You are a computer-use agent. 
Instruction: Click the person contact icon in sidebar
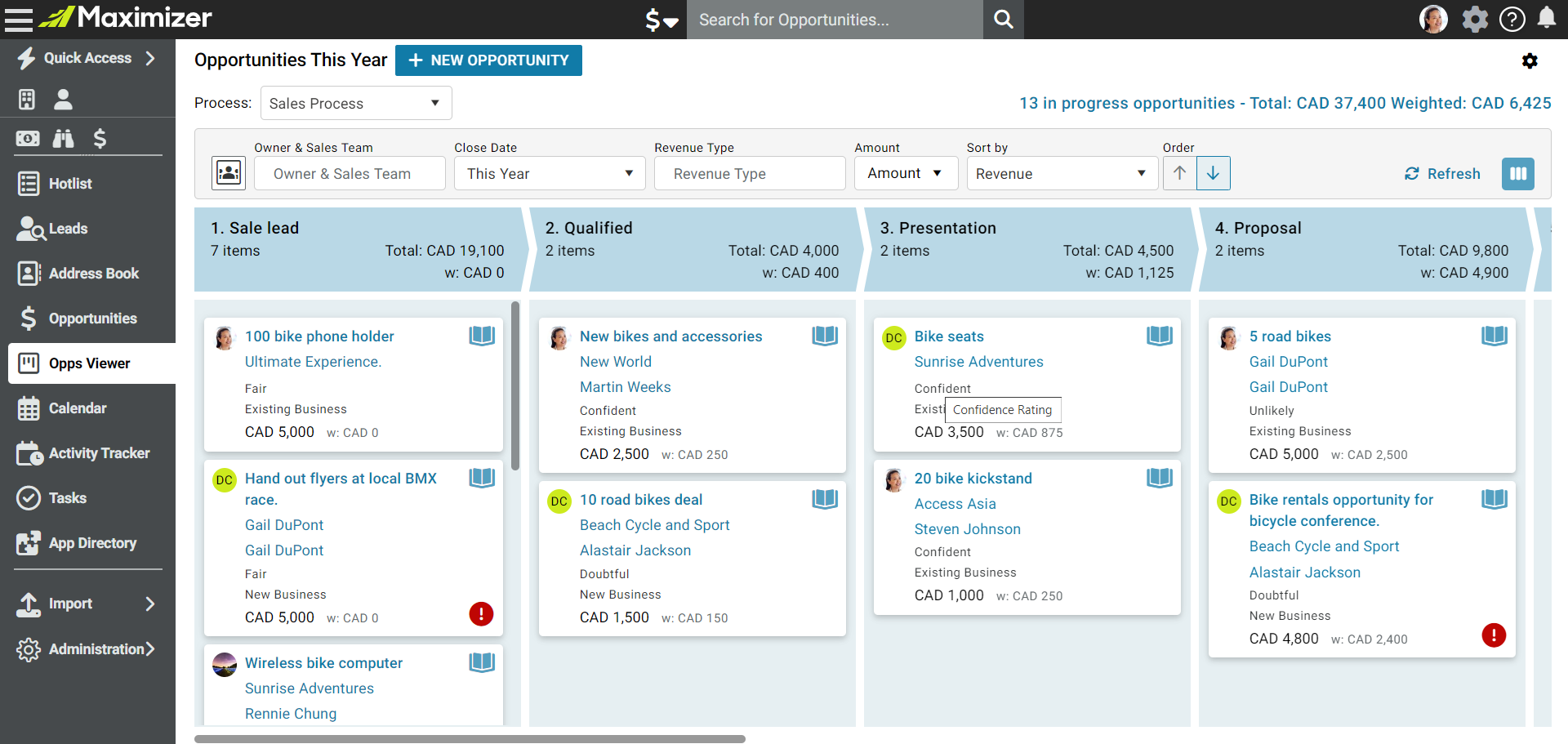click(x=63, y=99)
